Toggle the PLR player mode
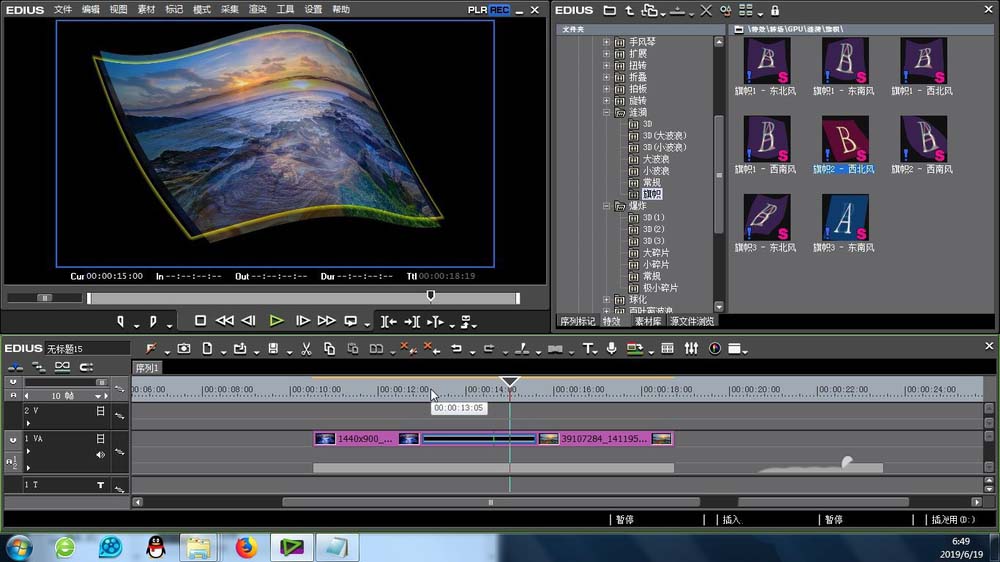 477,10
